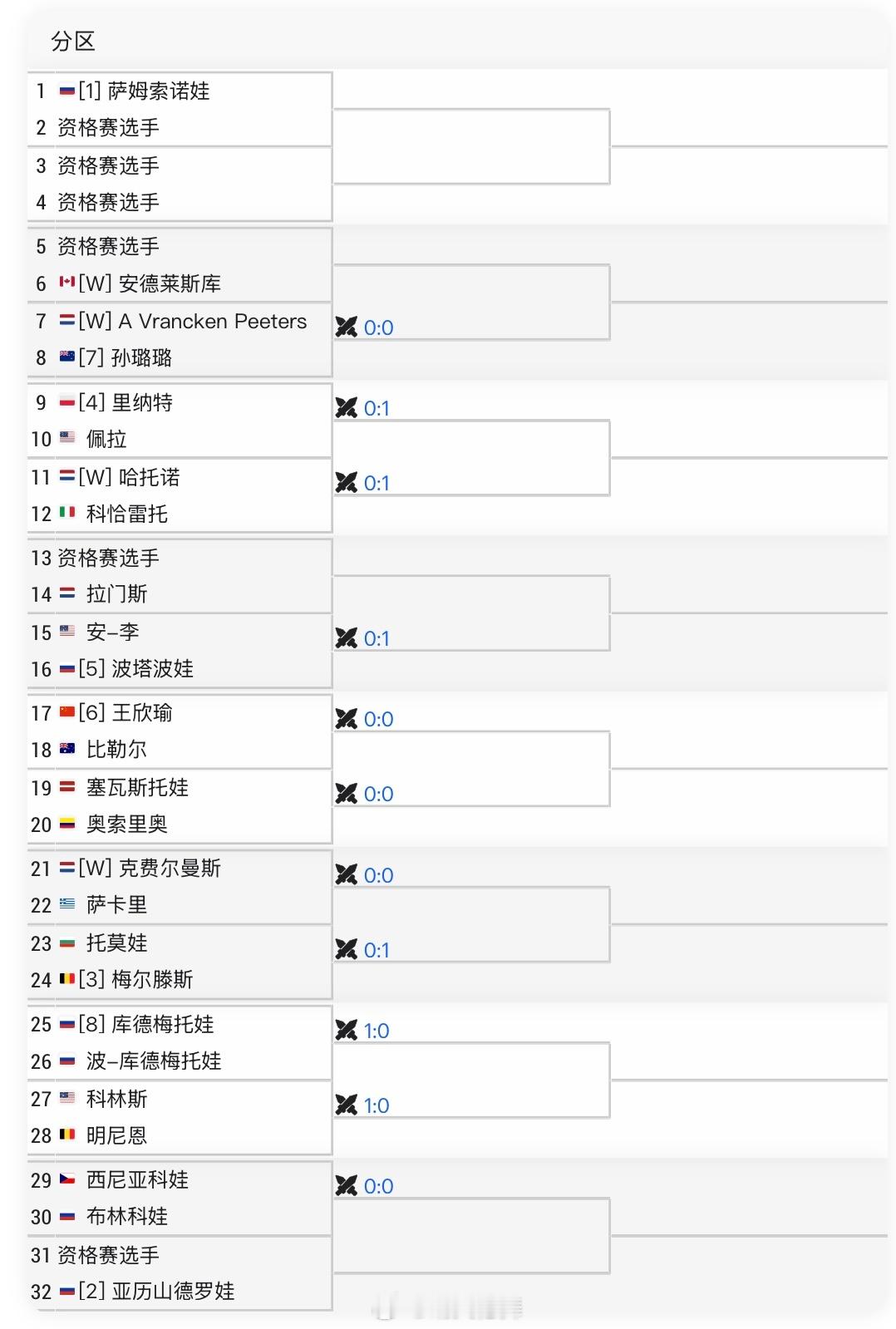
Task: Click head-to-head icon for 西尼亚科娃 vs 布林科娃
Action: click(347, 1186)
